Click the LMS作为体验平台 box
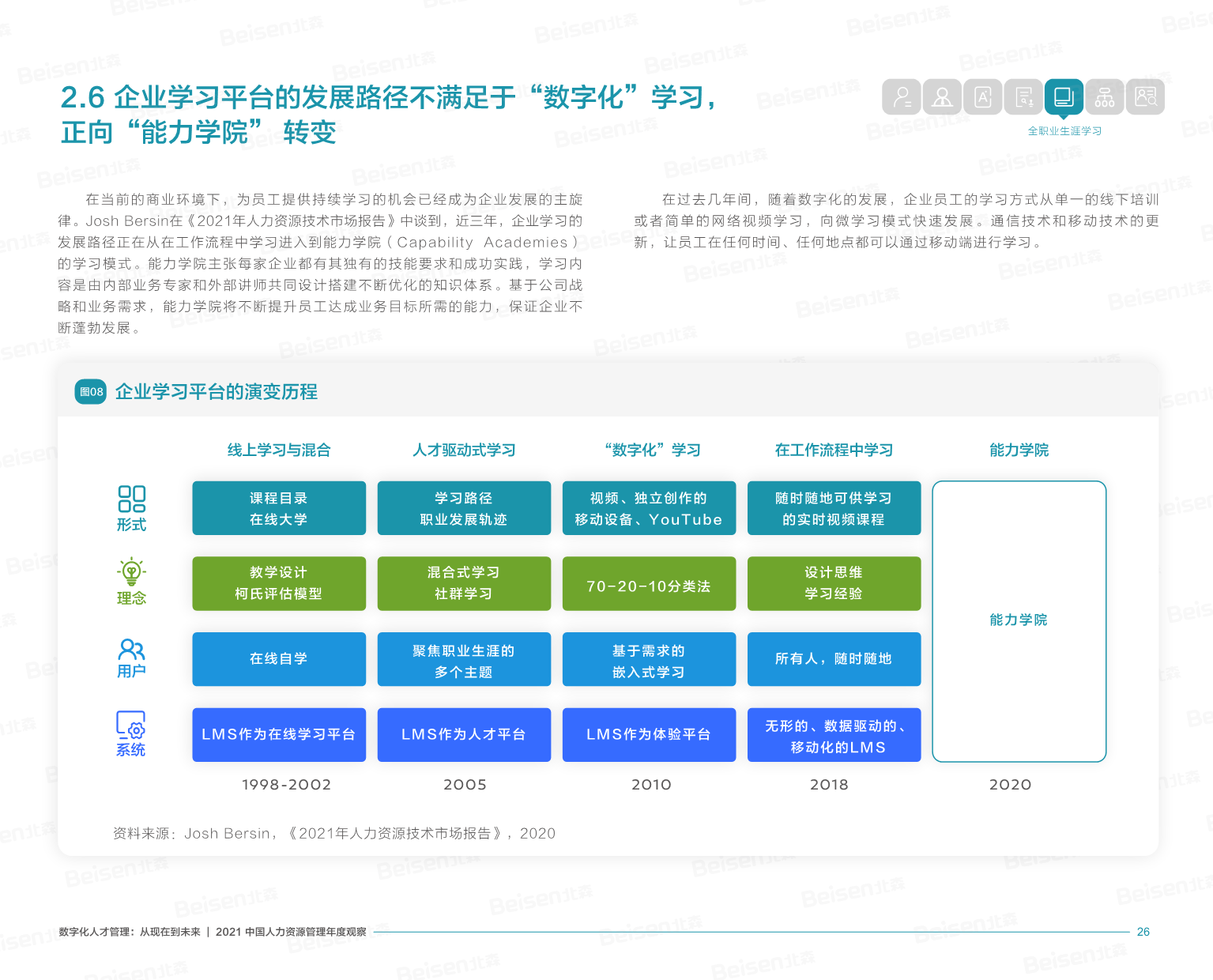The width and height of the screenshot is (1213, 980). 649,735
